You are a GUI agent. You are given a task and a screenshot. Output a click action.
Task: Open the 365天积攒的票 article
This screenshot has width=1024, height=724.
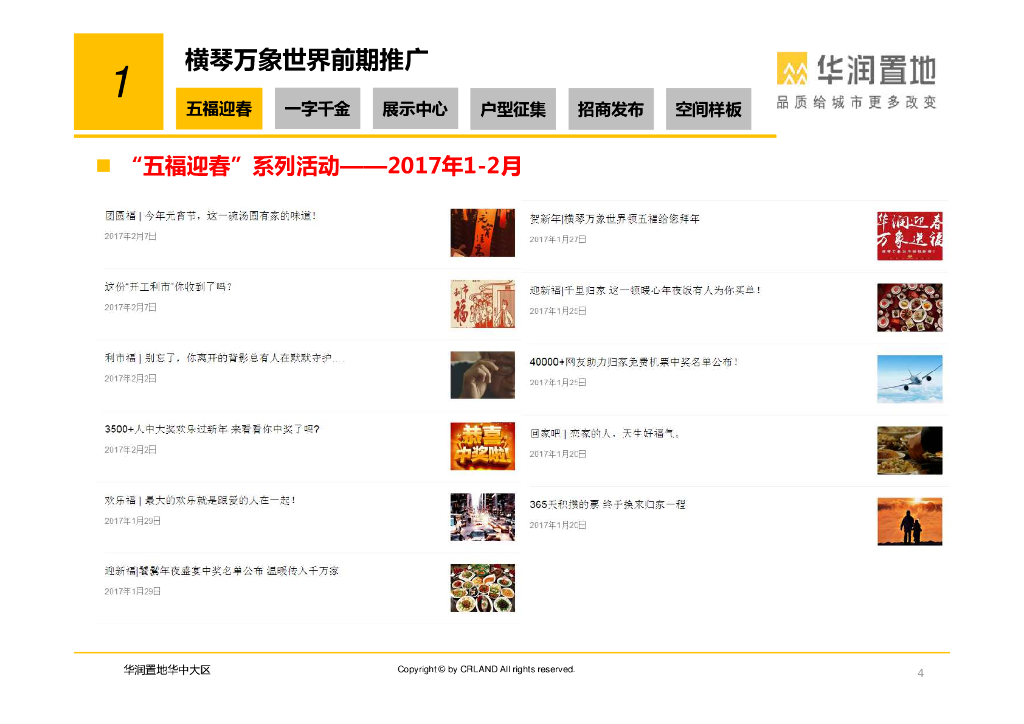pos(607,504)
